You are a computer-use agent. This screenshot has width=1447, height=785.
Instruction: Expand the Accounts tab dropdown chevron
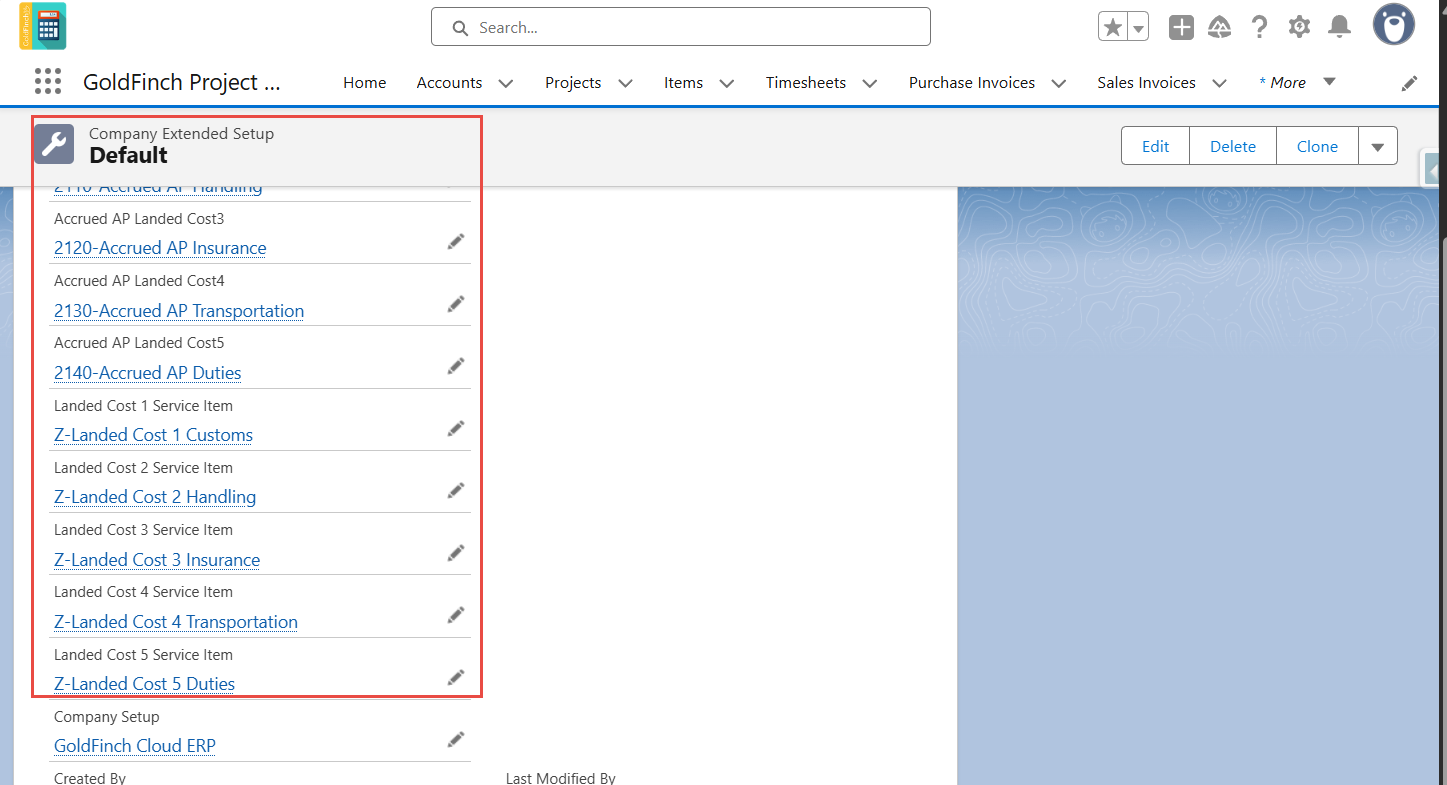point(506,83)
